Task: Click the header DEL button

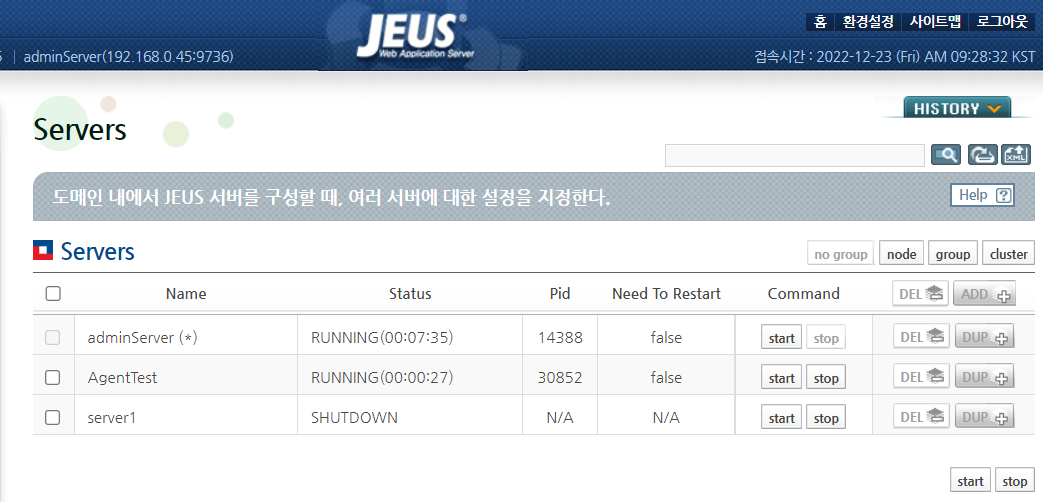Action: coord(921,294)
